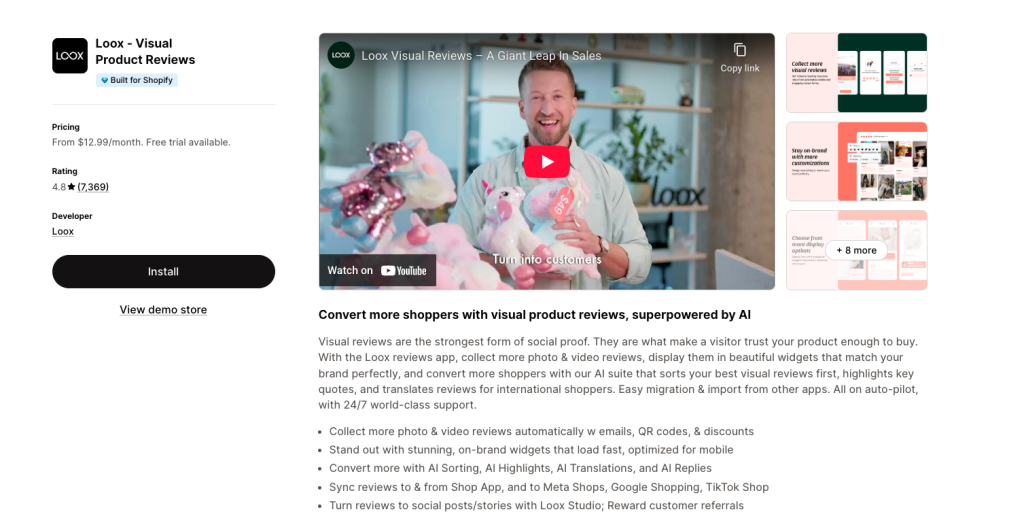Click the Loox app logo icon
This screenshot has width=1024, height=531.
(x=70, y=56)
